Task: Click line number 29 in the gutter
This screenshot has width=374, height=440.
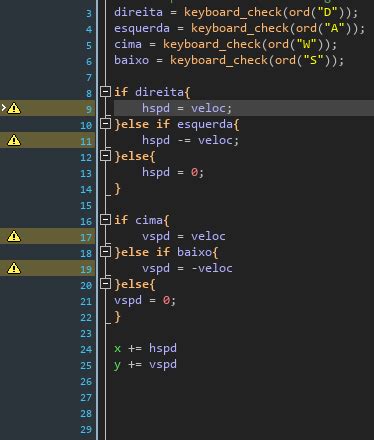Action: [x=86, y=429]
